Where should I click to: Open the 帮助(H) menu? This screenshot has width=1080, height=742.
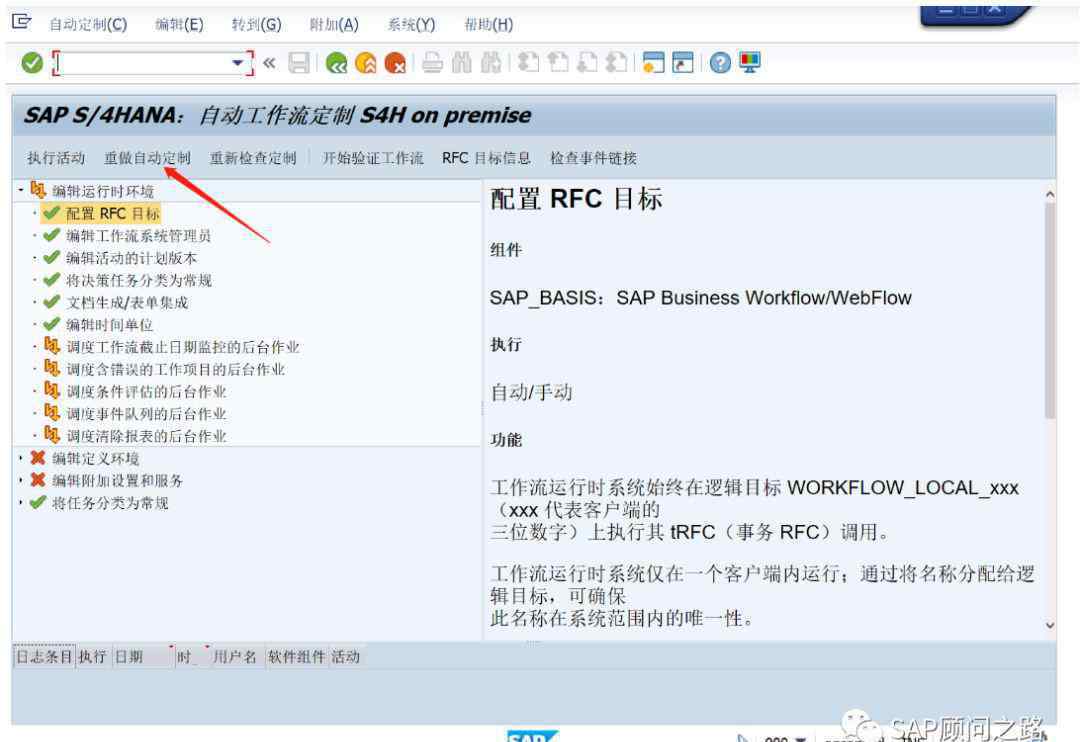point(488,25)
